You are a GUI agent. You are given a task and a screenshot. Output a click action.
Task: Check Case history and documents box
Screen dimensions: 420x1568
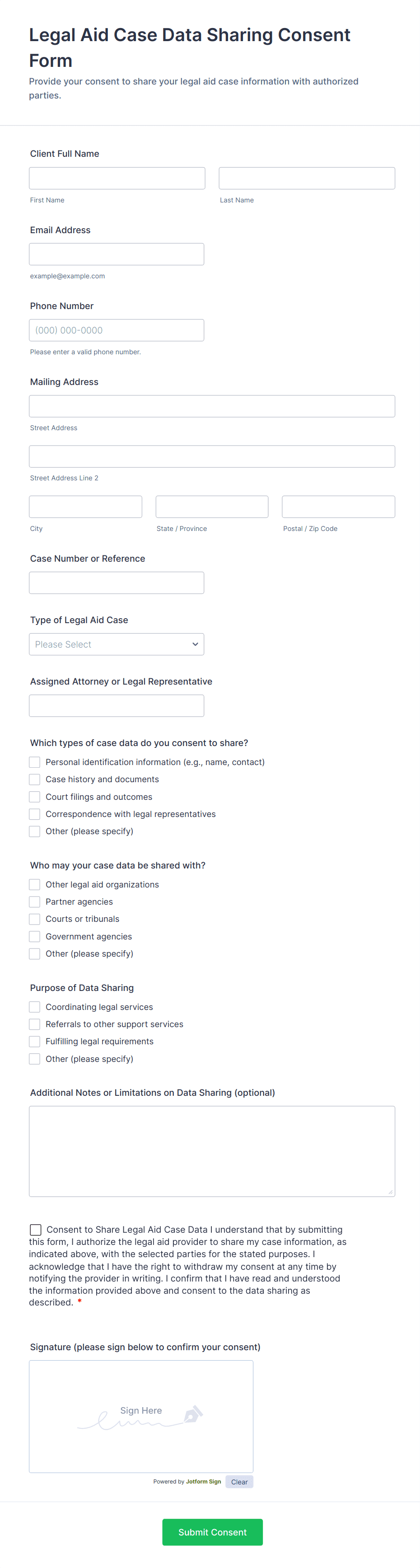click(35, 779)
